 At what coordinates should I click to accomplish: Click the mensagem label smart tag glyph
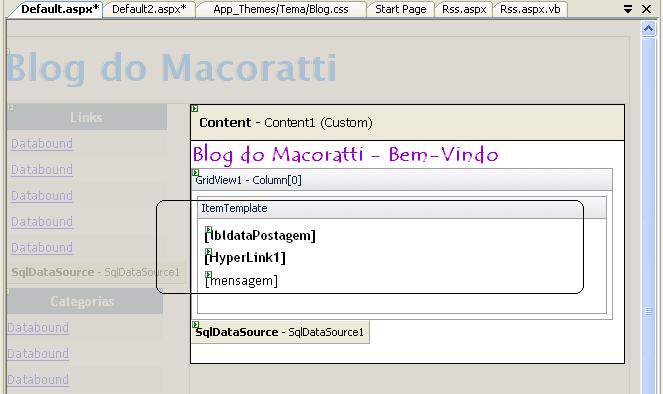coord(208,274)
